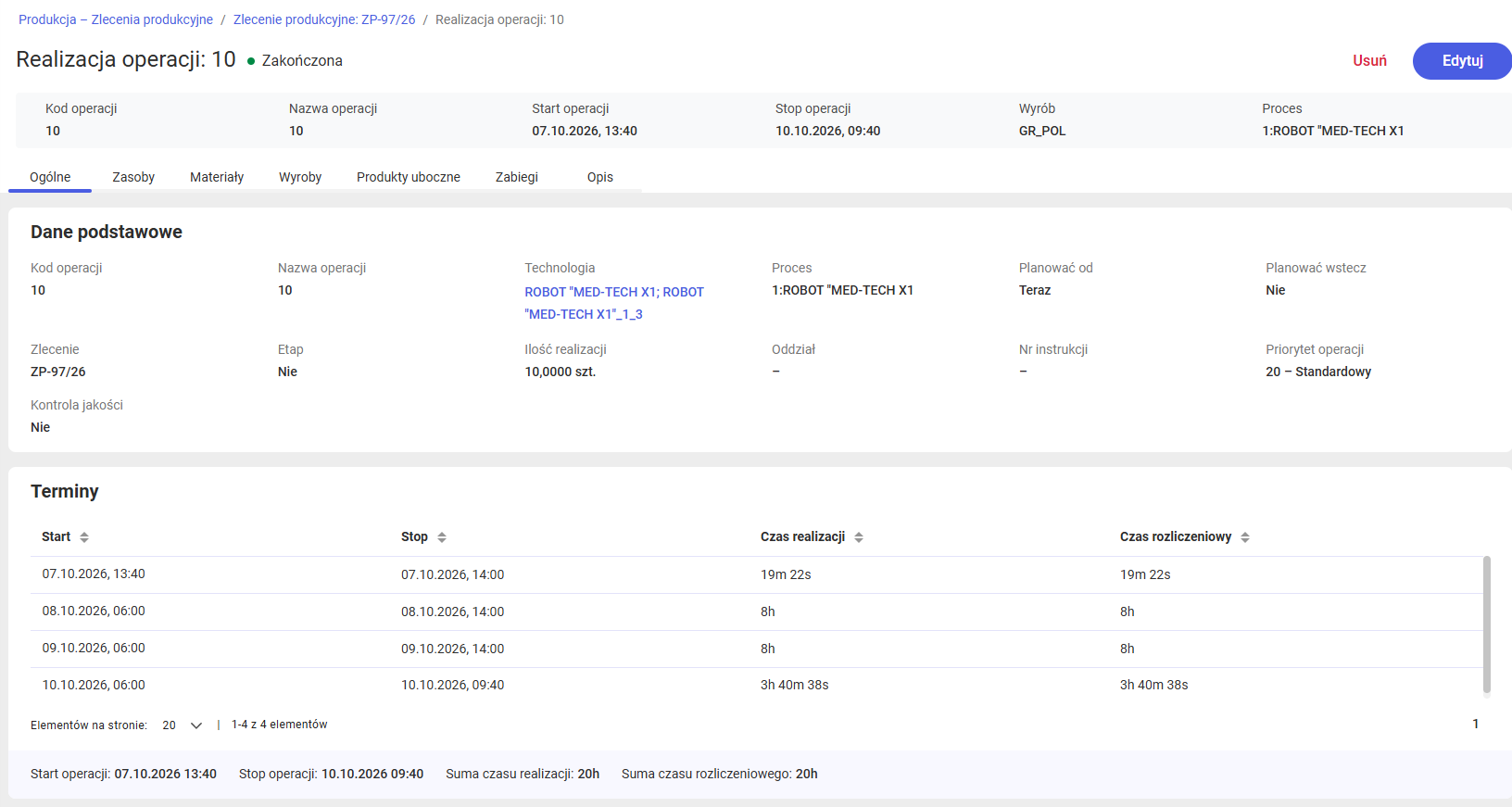Go to the Materiały tab
Screen dimensions: 1512x807
coord(217,177)
